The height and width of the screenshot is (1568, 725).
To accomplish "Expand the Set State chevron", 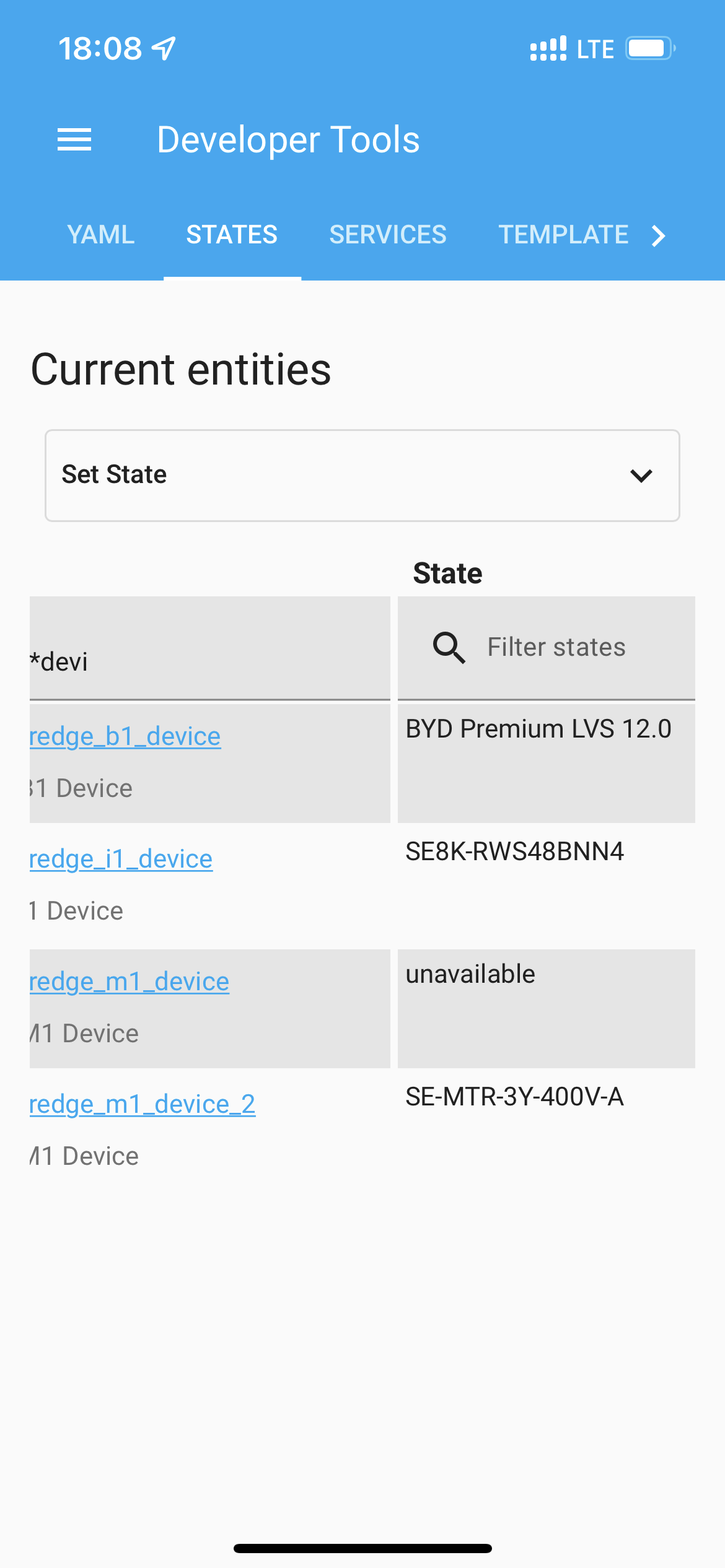I will pos(641,476).
